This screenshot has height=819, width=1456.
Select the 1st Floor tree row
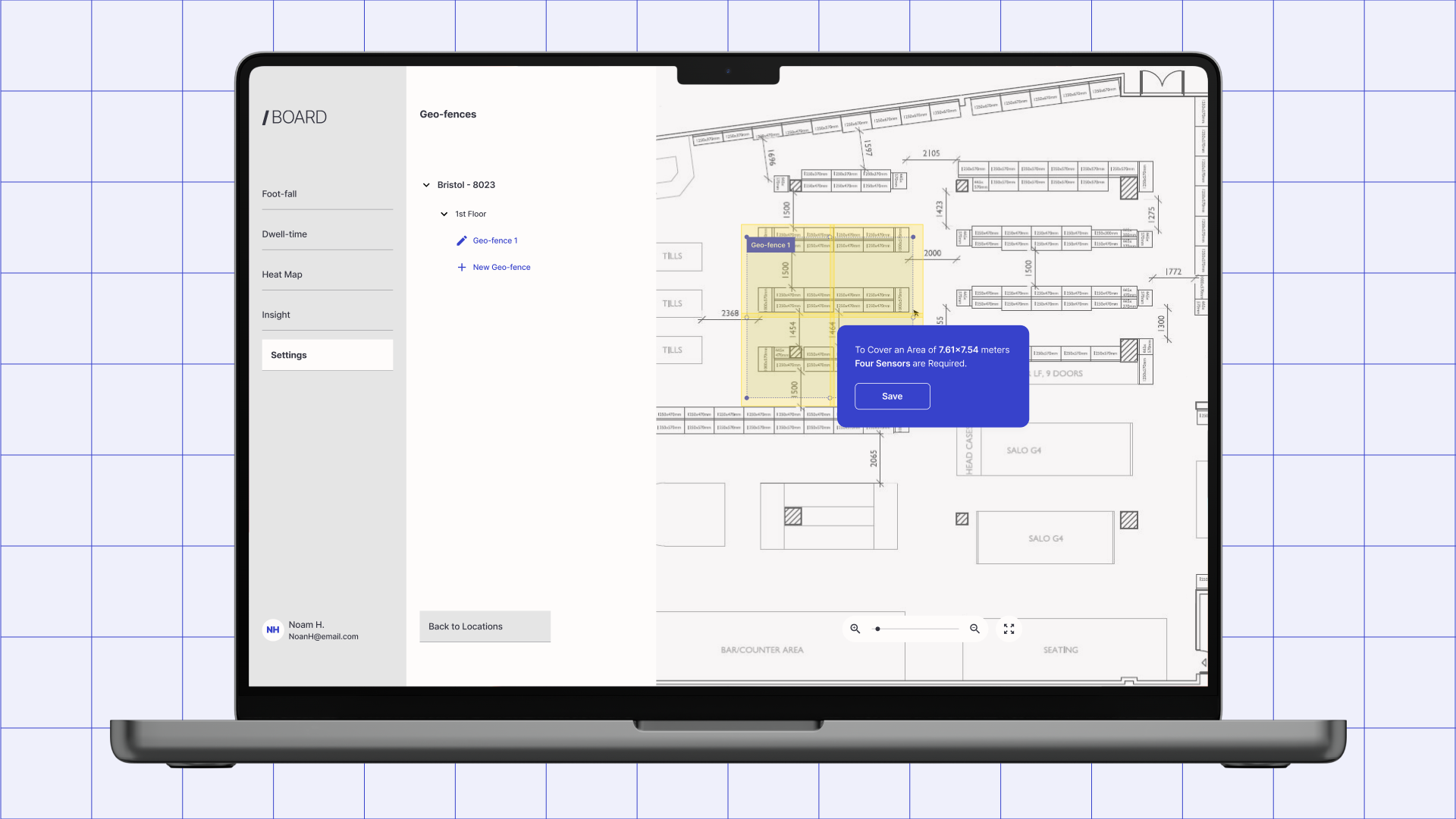[471, 215]
